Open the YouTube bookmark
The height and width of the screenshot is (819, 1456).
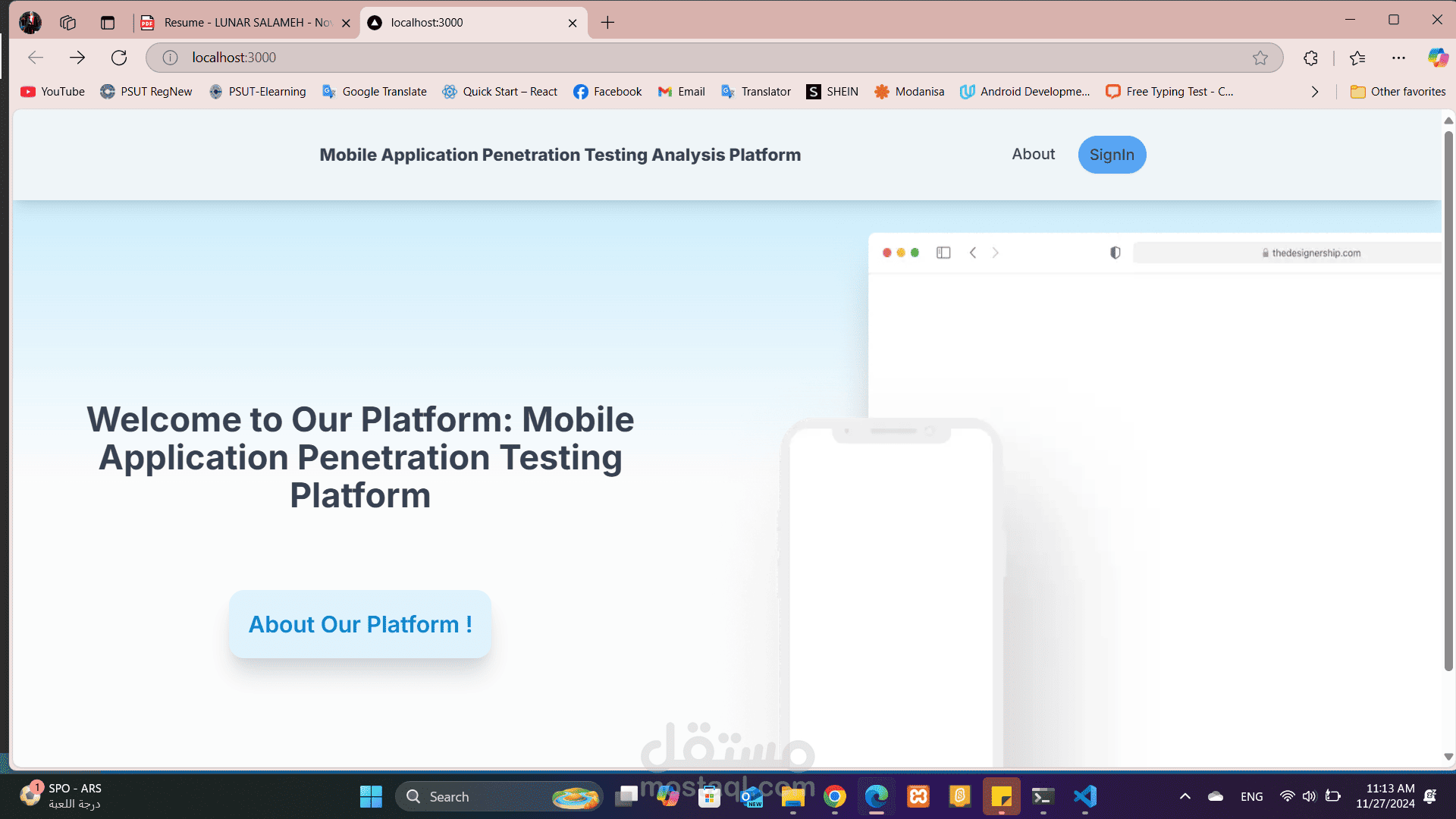coord(52,92)
